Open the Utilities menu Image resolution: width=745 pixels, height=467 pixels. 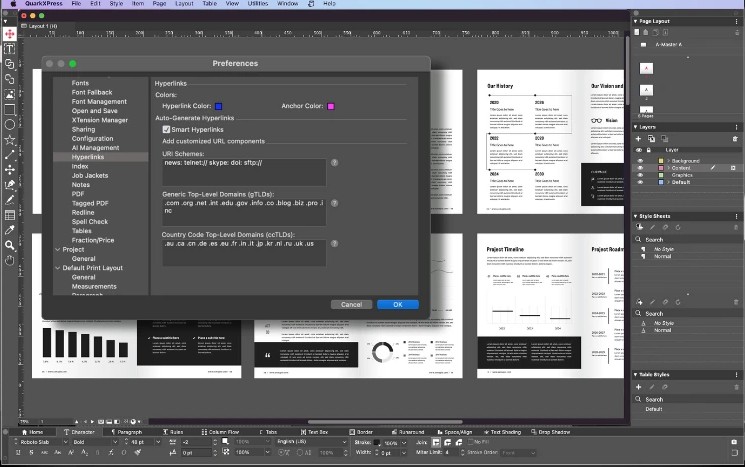258,3
